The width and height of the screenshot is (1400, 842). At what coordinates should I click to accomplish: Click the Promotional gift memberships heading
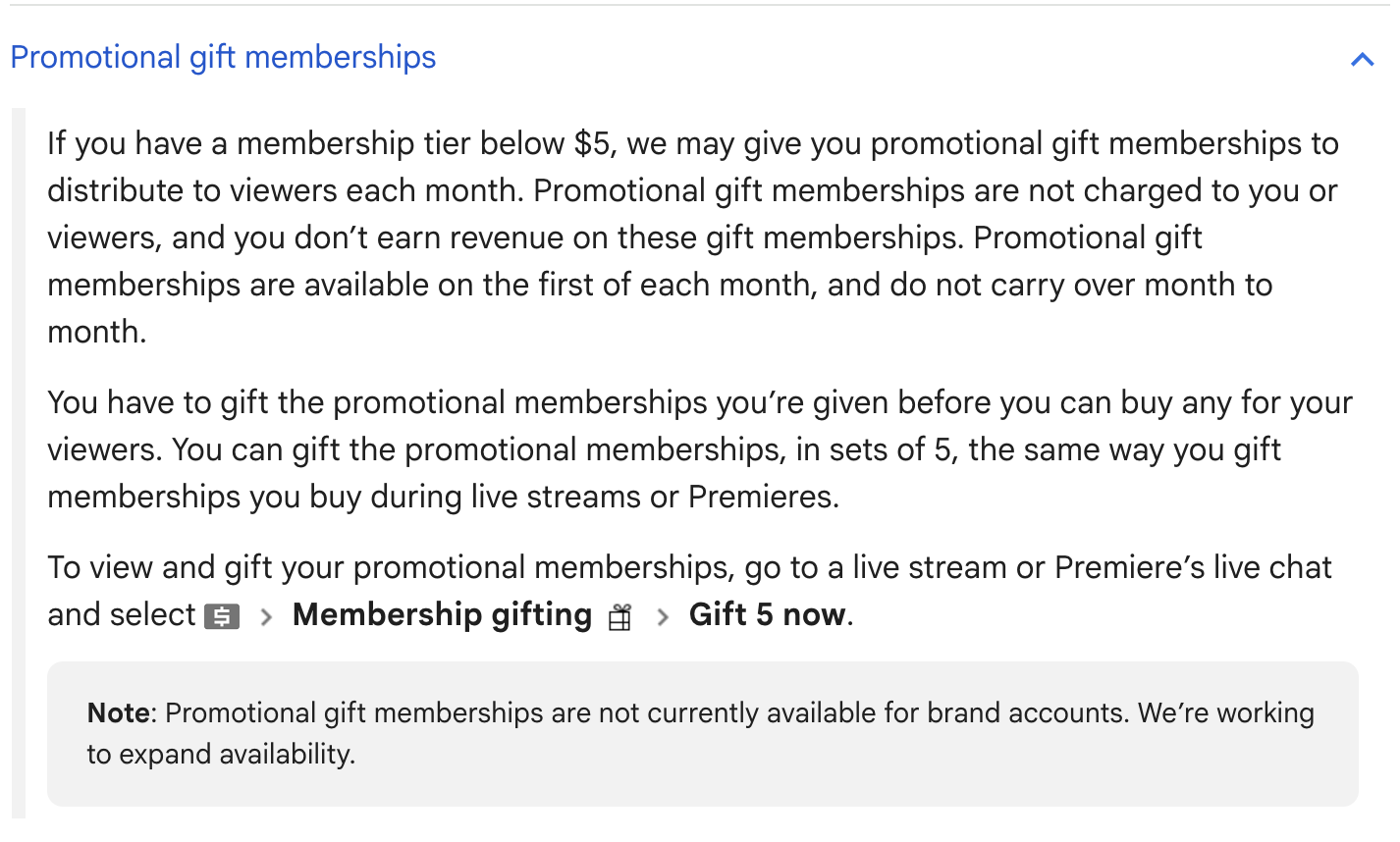(223, 57)
